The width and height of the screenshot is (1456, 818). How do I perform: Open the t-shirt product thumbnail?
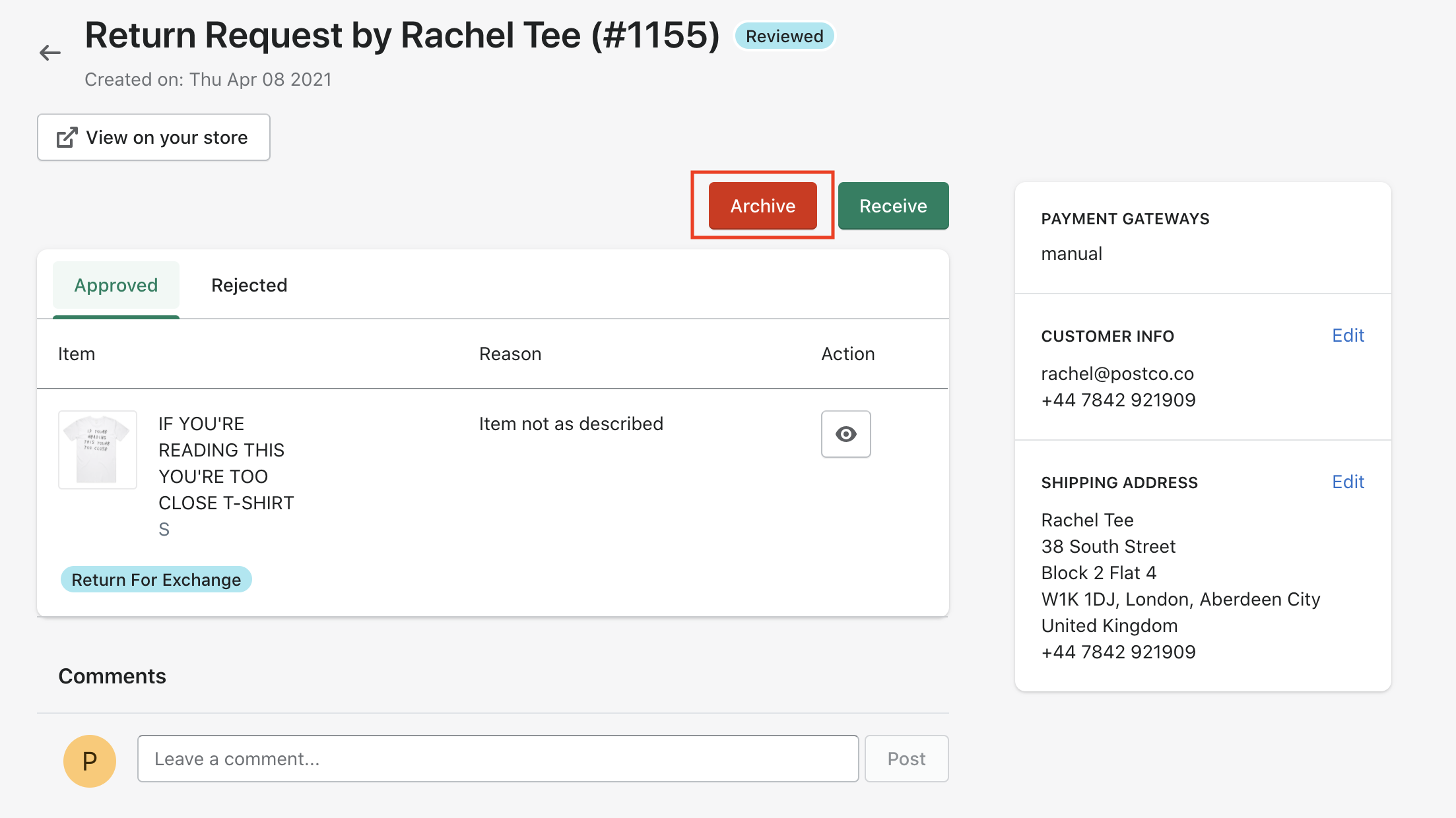point(98,450)
